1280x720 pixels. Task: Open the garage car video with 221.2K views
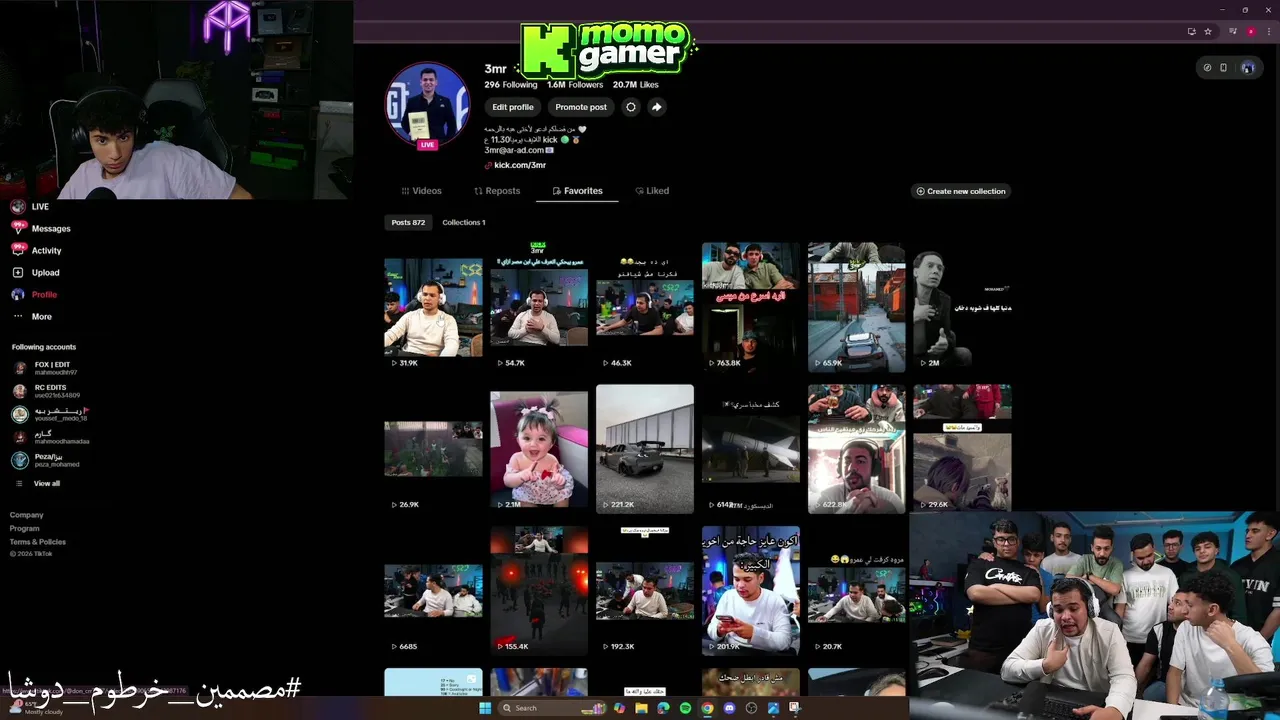point(645,449)
